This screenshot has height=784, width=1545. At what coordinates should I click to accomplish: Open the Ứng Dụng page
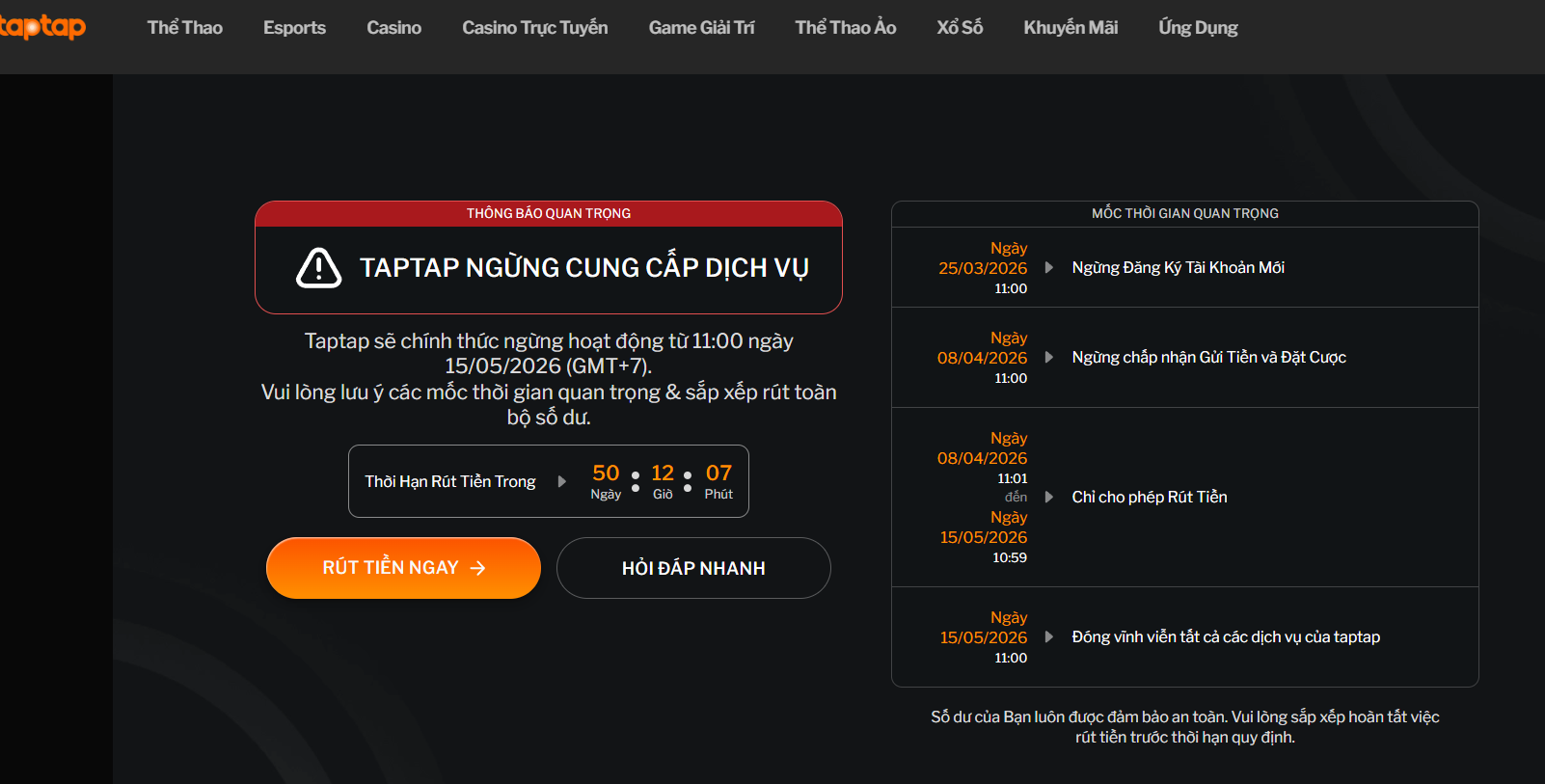click(x=1199, y=28)
